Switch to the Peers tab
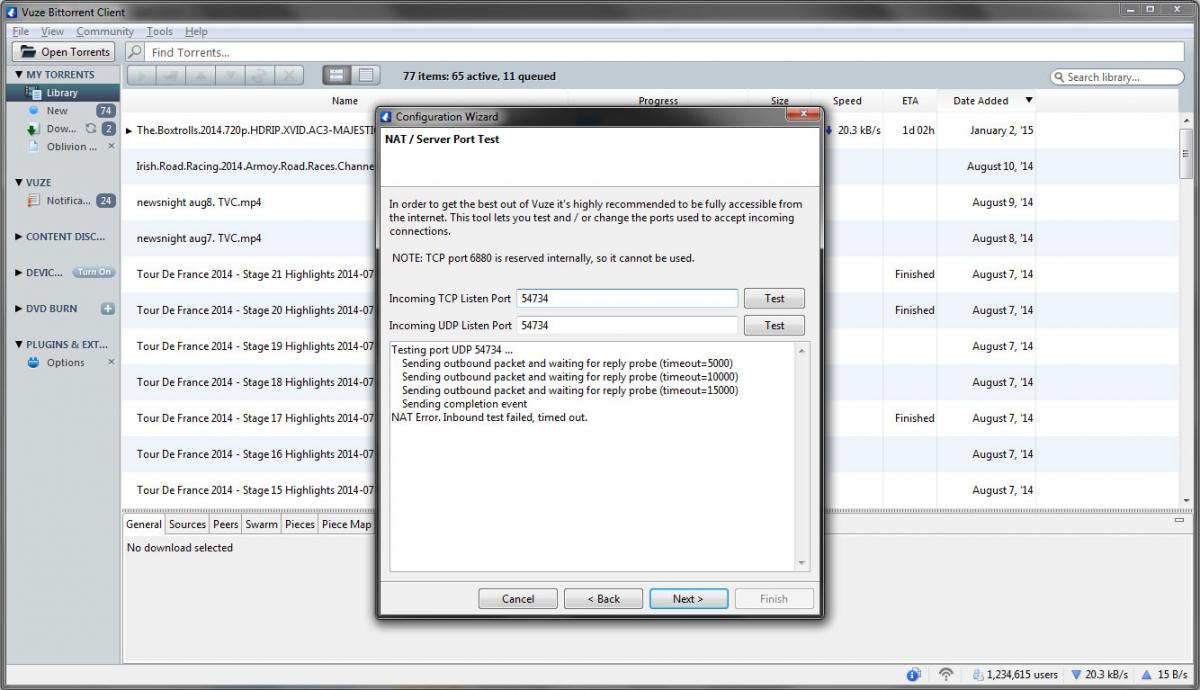The image size is (1200, 690). (226, 524)
